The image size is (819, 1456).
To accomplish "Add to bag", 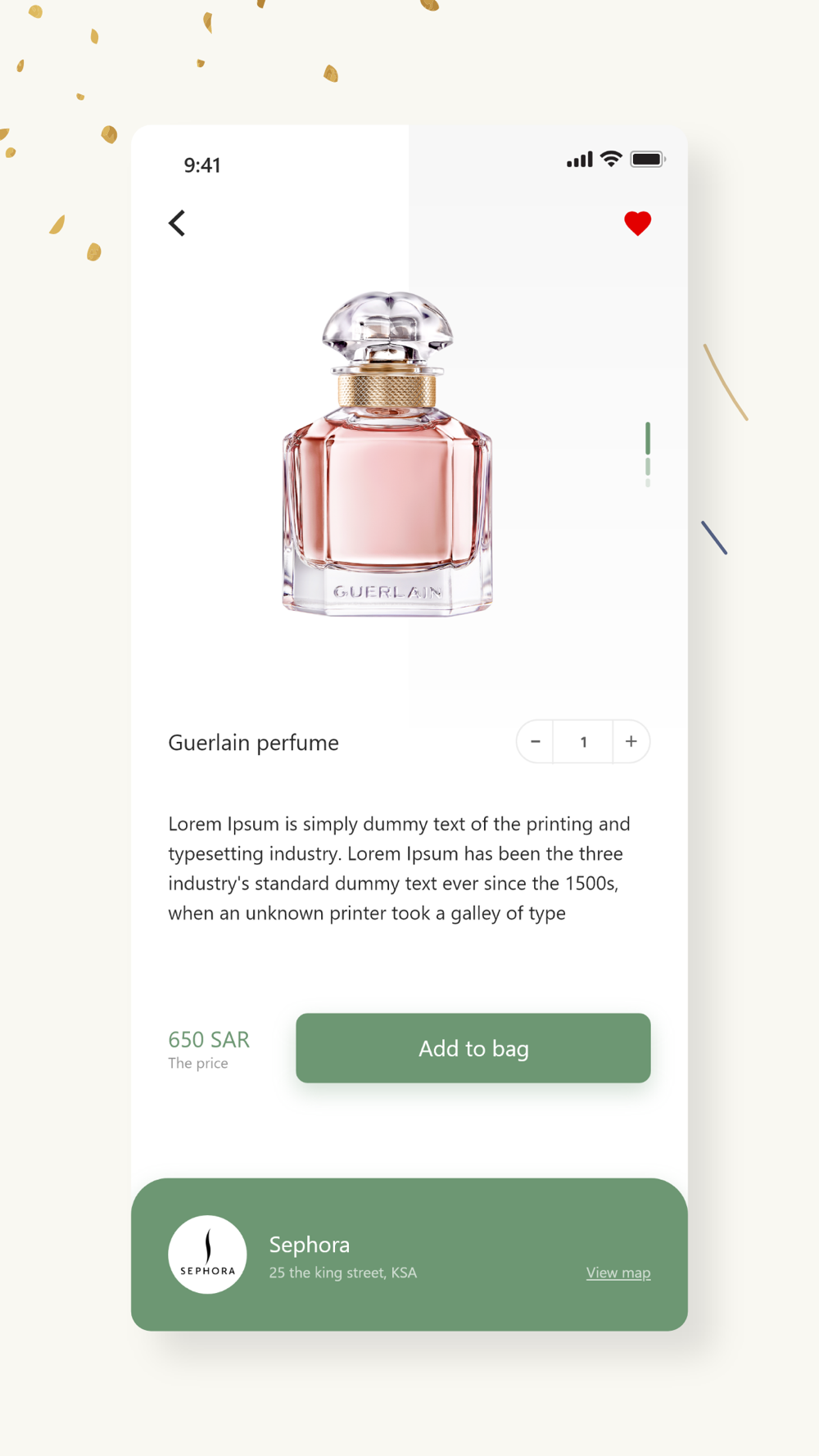I will point(473,1048).
